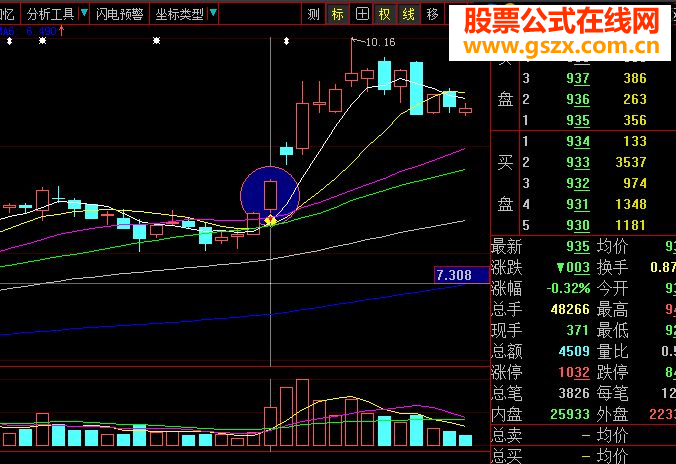Click sell volume 356

[635, 120]
